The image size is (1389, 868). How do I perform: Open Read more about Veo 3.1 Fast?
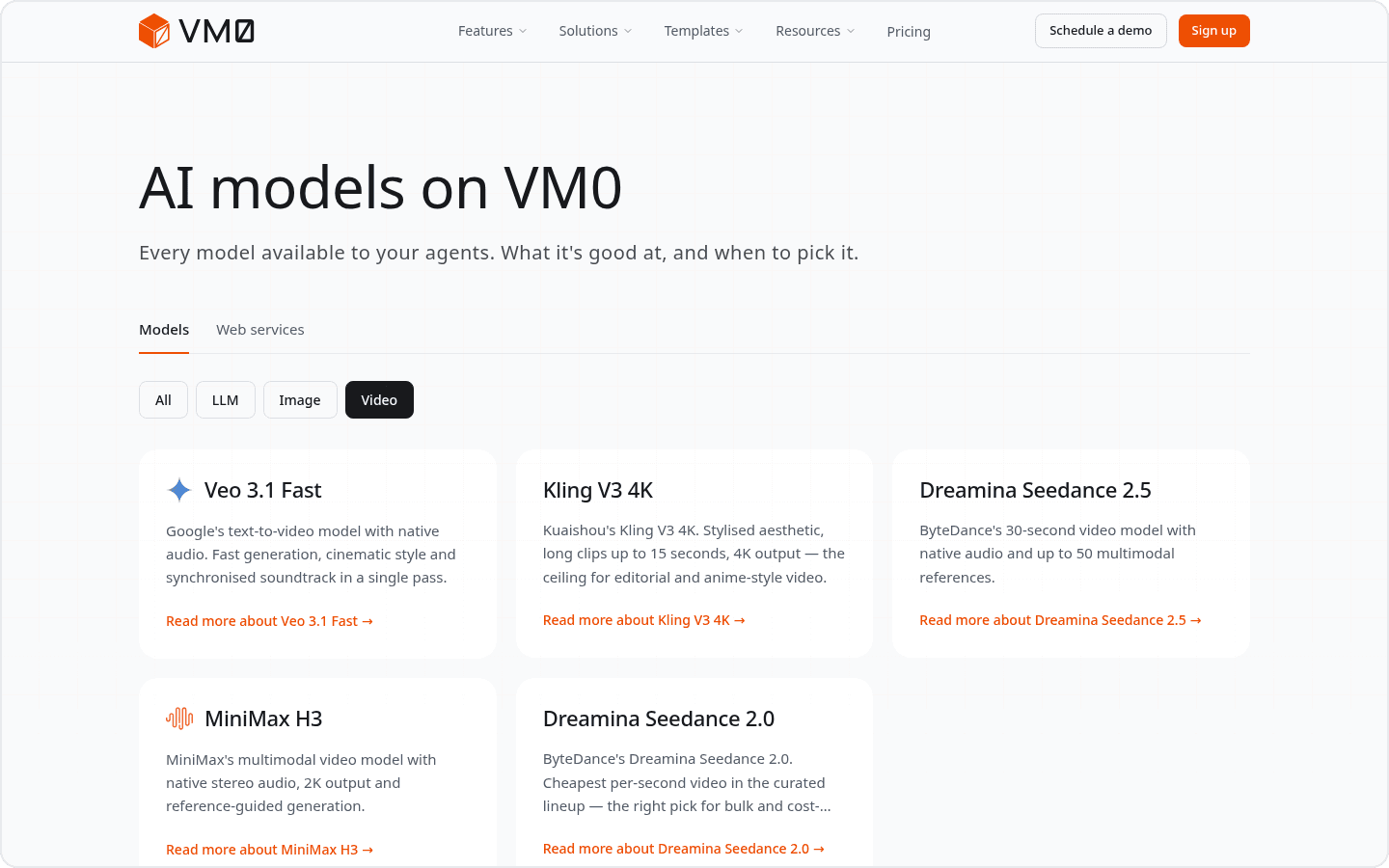coord(269,621)
